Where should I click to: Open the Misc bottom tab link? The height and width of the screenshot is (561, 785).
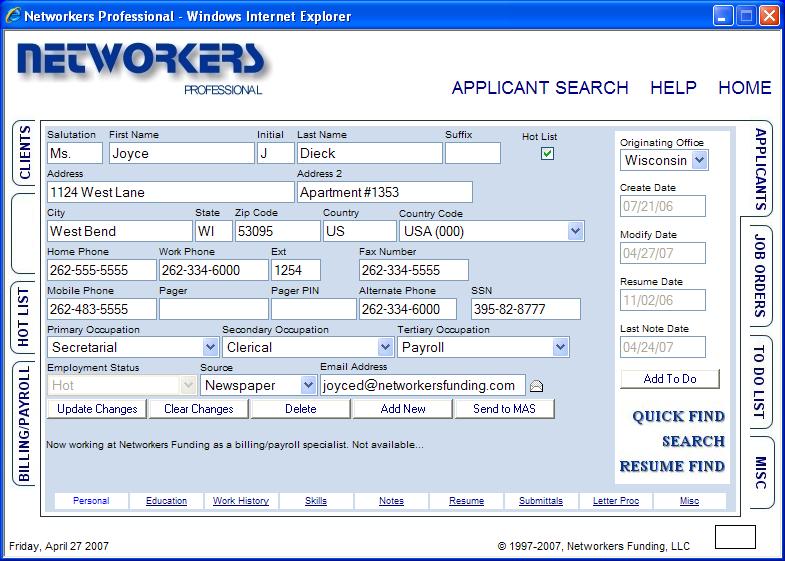[x=689, y=501]
